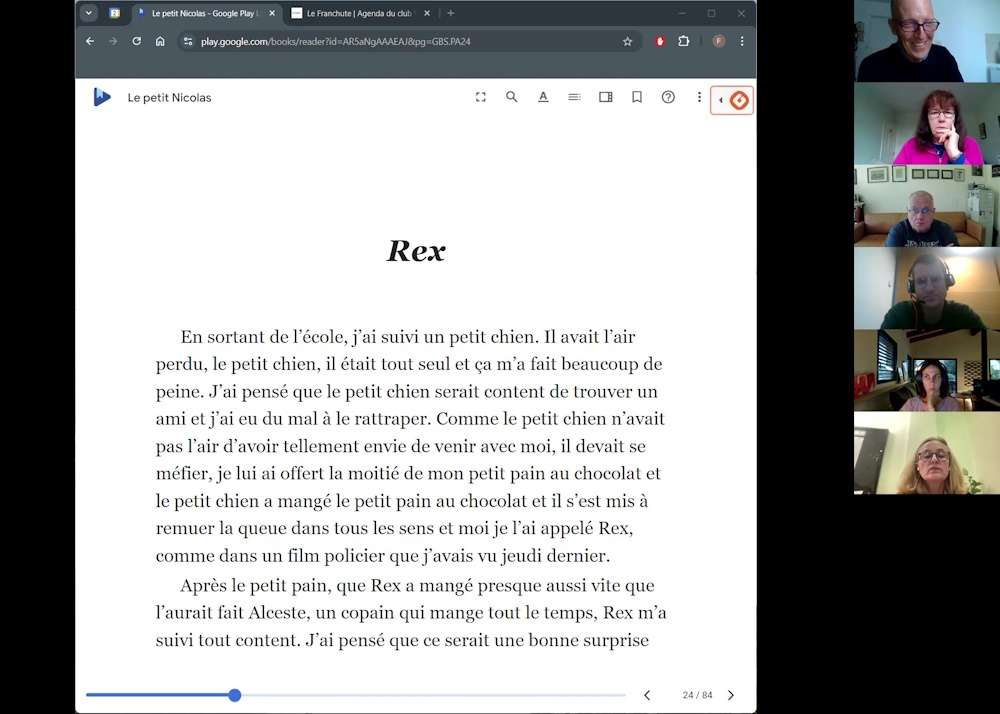Select the blonde woman with glasses video
The width and height of the screenshot is (1000, 714).
[x=927, y=453]
